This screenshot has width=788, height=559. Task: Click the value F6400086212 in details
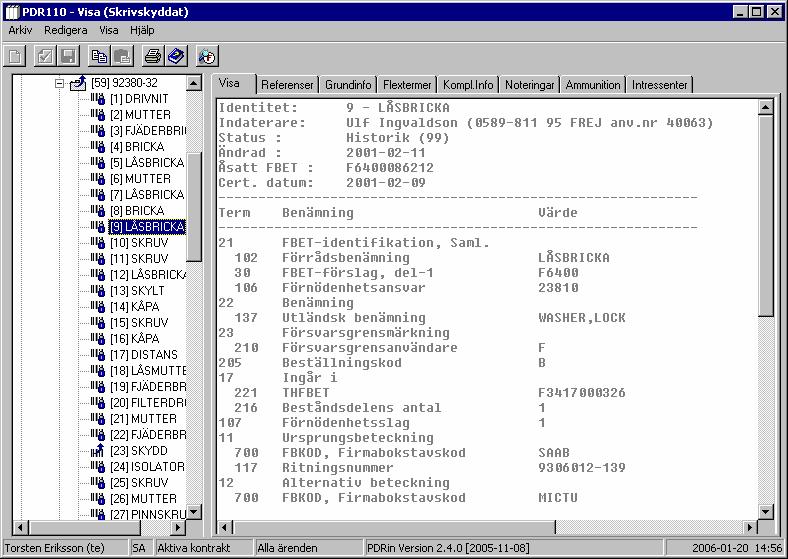click(389, 167)
